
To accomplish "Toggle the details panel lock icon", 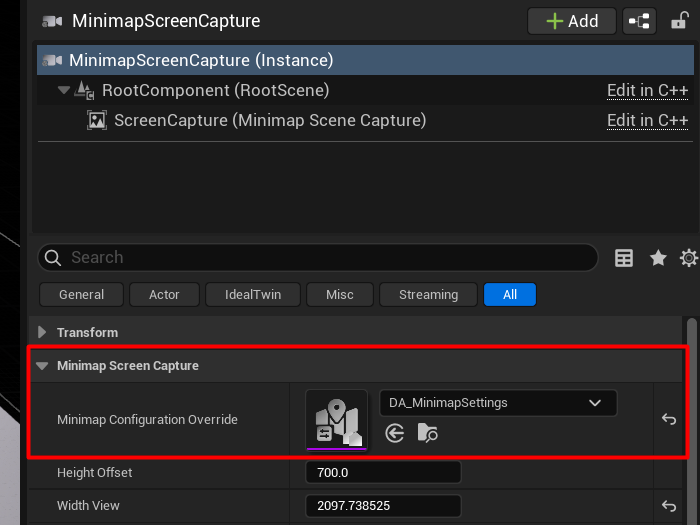I will 679,21.
